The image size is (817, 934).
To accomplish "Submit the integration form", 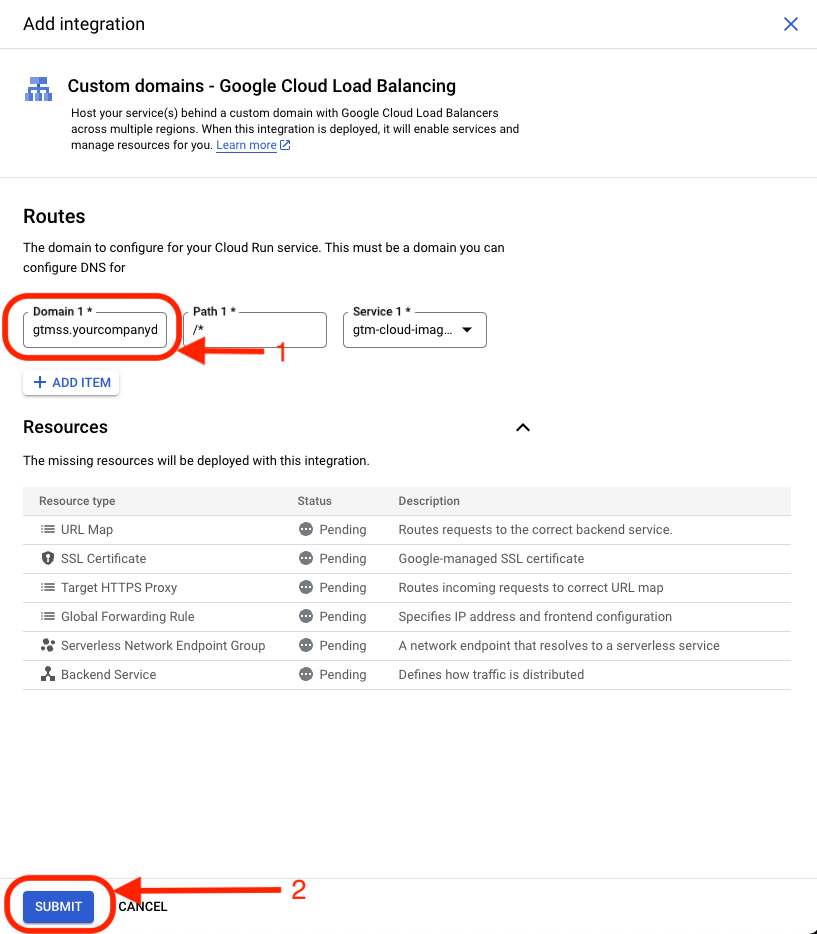I will coord(59,907).
